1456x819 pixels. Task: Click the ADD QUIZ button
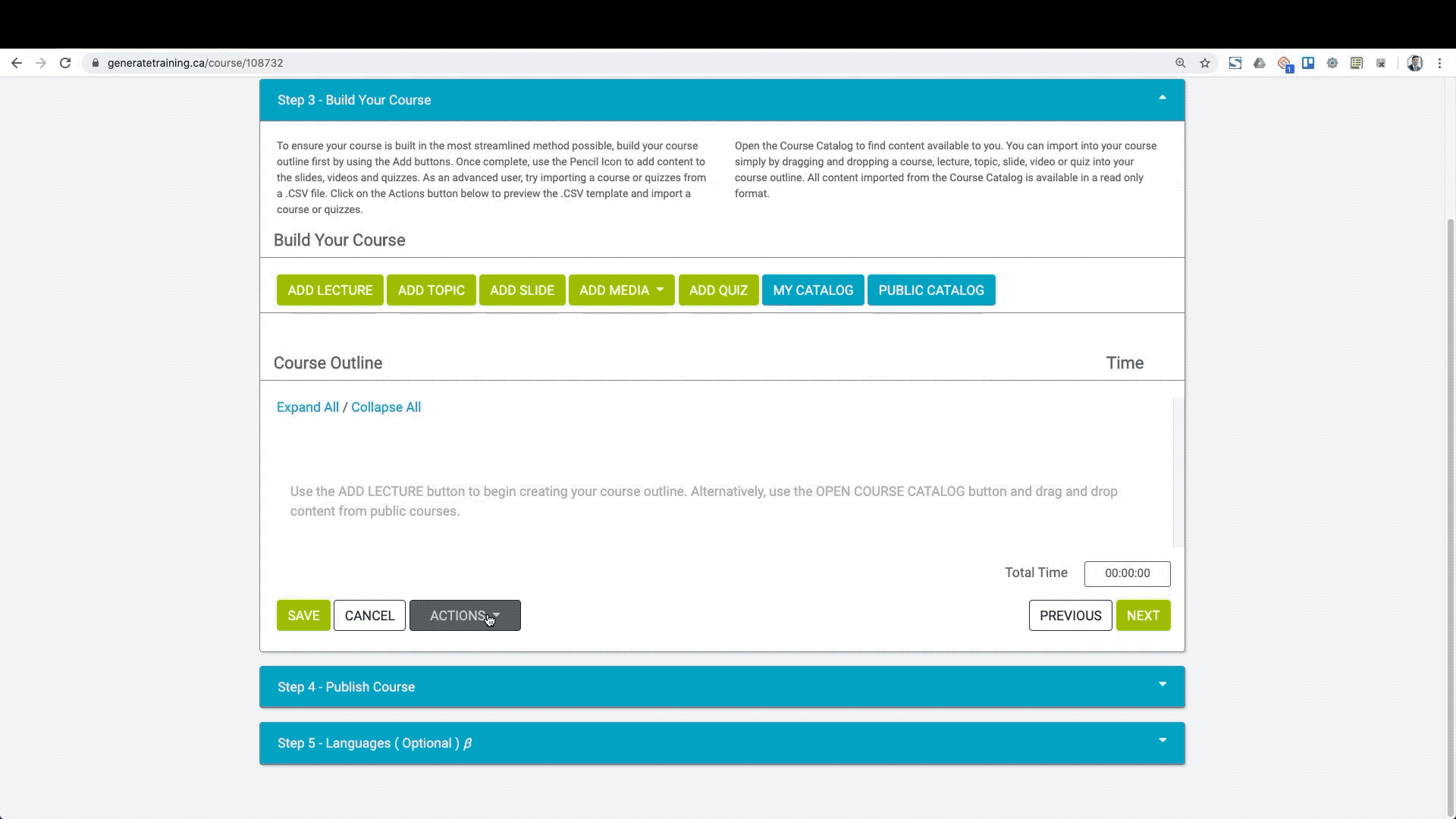tap(718, 290)
